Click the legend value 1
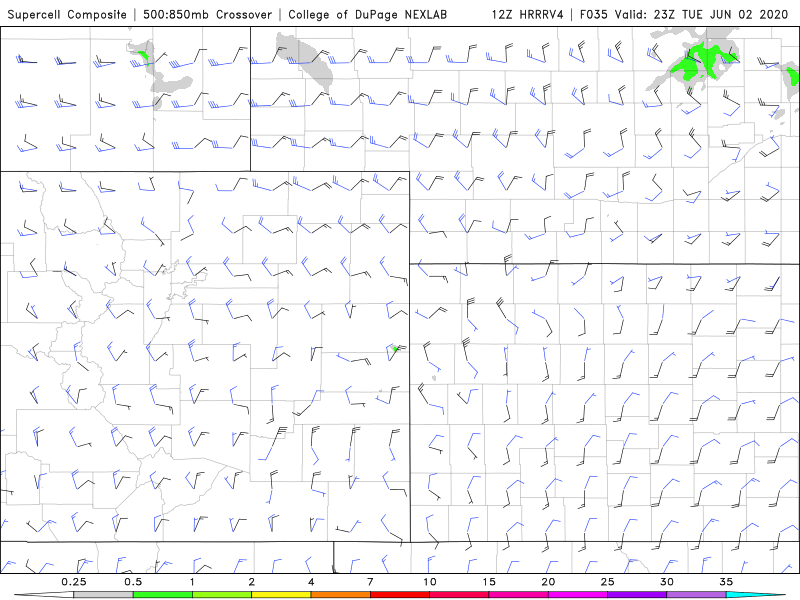The width and height of the screenshot is (800, 600). pos(192,582)
